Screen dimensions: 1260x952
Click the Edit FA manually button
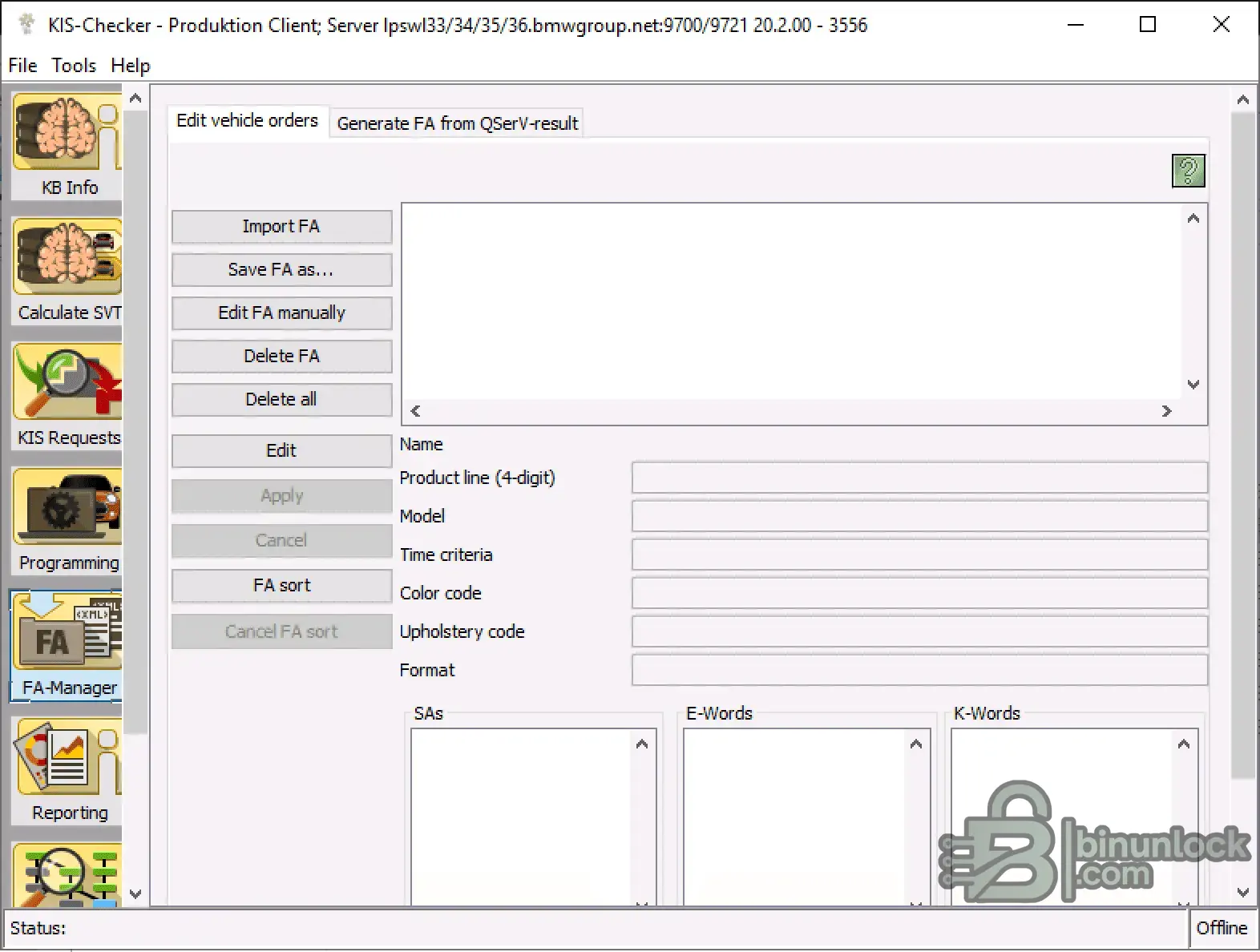[281, 313]
